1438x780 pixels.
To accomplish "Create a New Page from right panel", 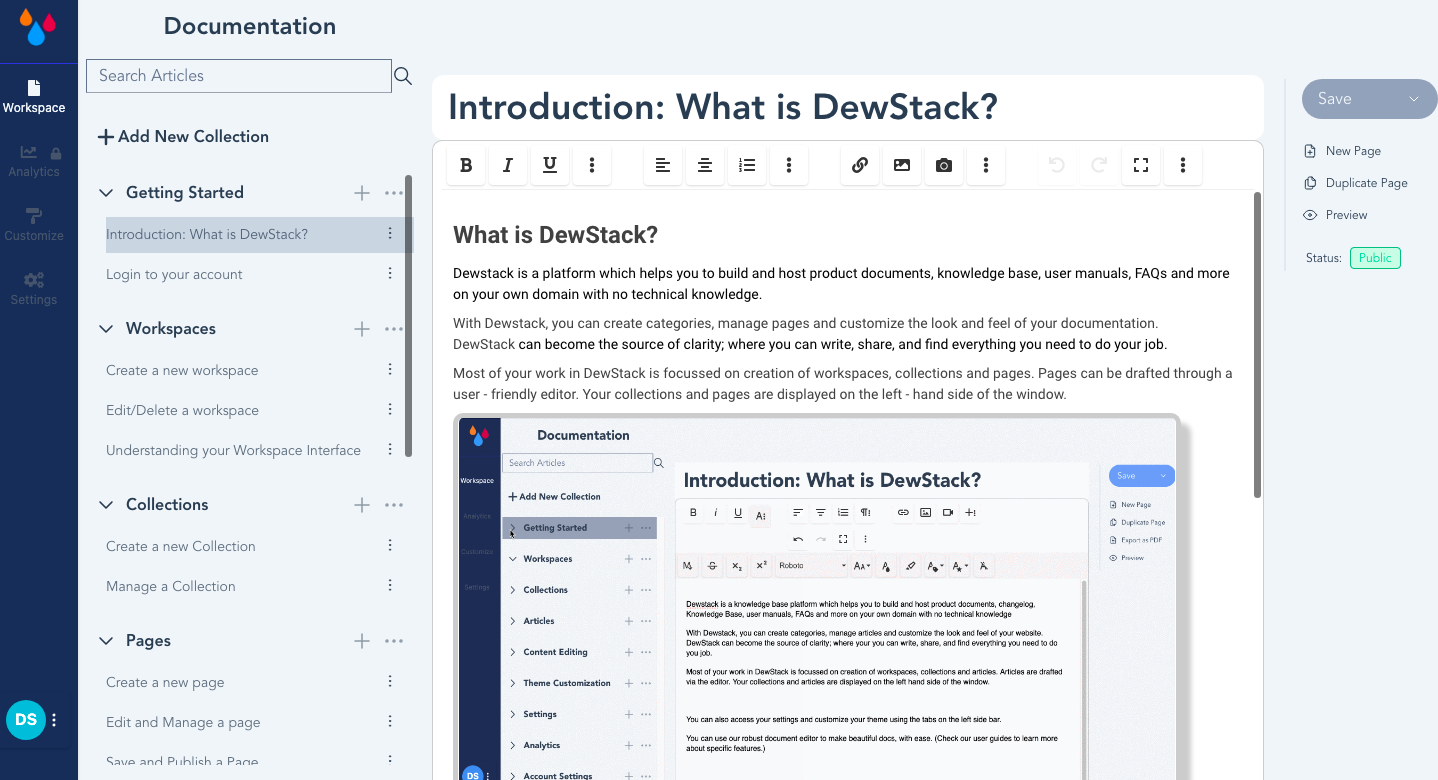I will [x=1343, y=151].
